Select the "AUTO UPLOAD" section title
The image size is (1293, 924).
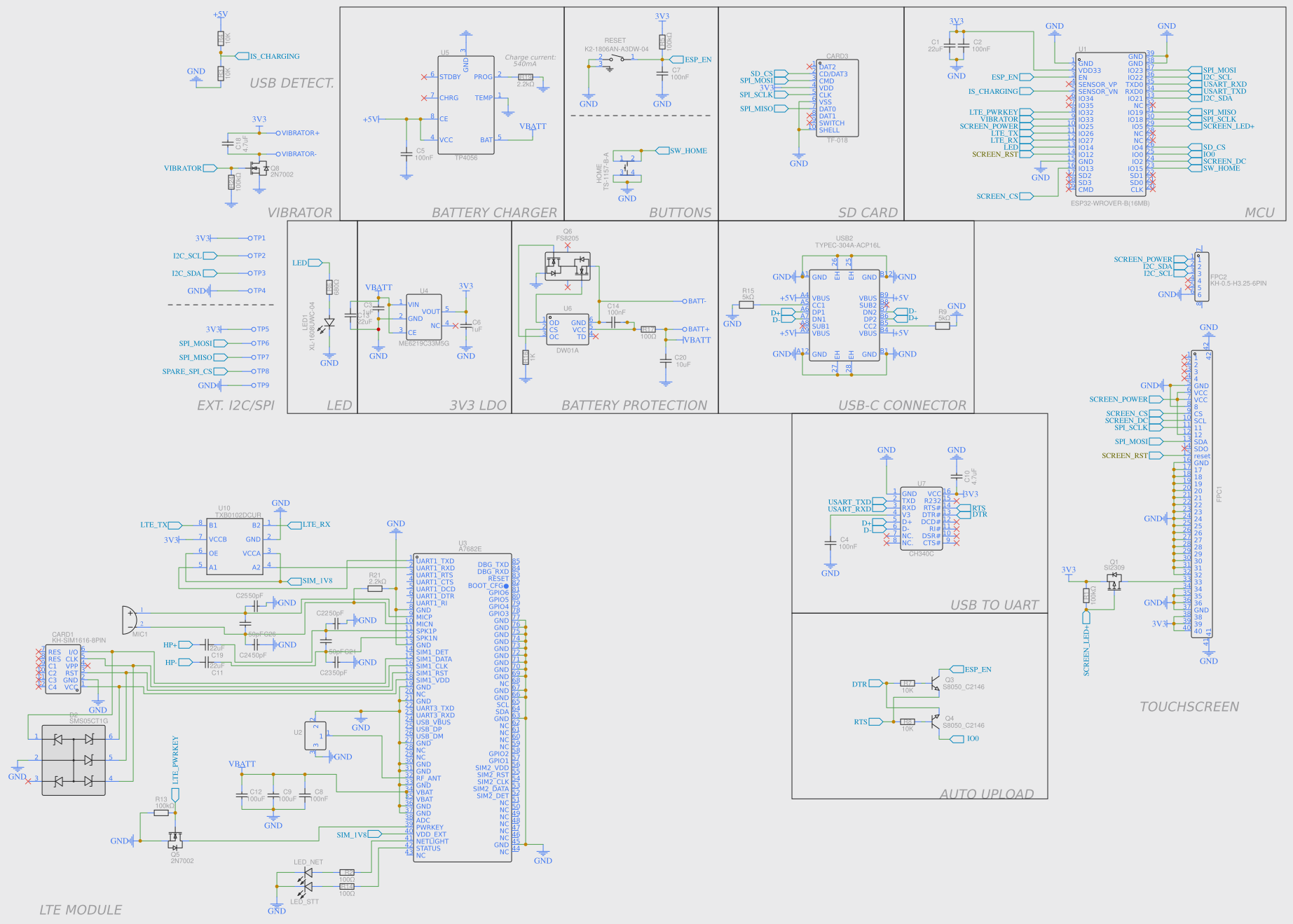pyautogui.click(x=987, y=794)
